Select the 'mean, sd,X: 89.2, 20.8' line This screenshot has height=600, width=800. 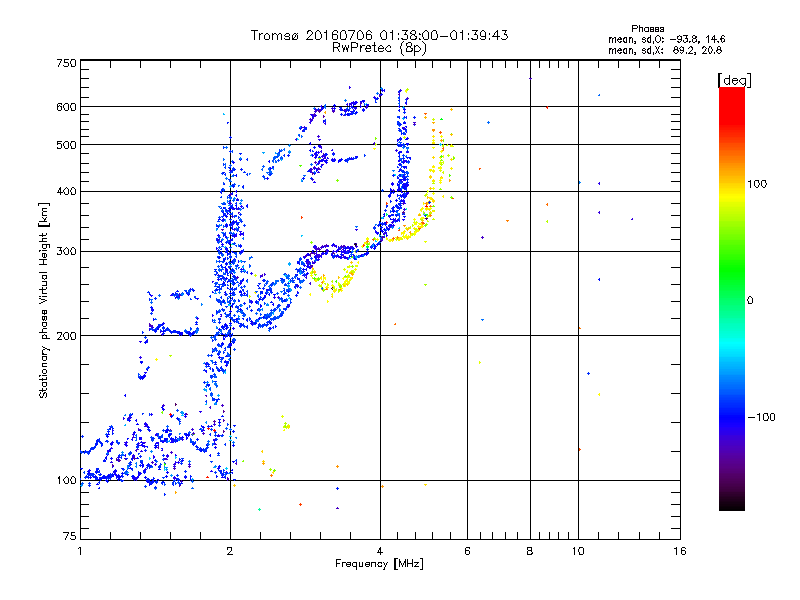click(665, 50)
